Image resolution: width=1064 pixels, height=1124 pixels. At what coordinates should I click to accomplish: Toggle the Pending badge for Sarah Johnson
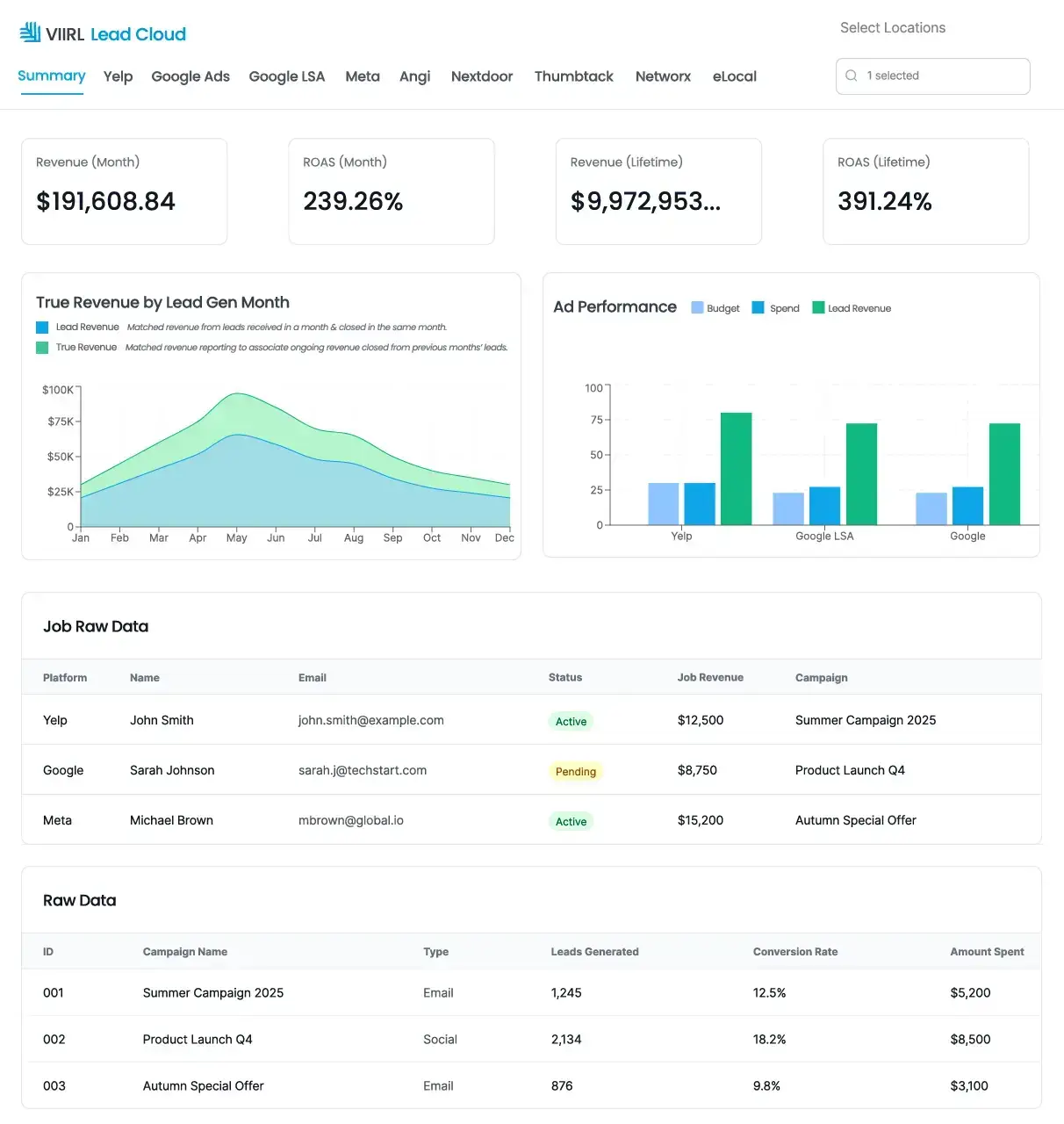click(x=575, y=771)
